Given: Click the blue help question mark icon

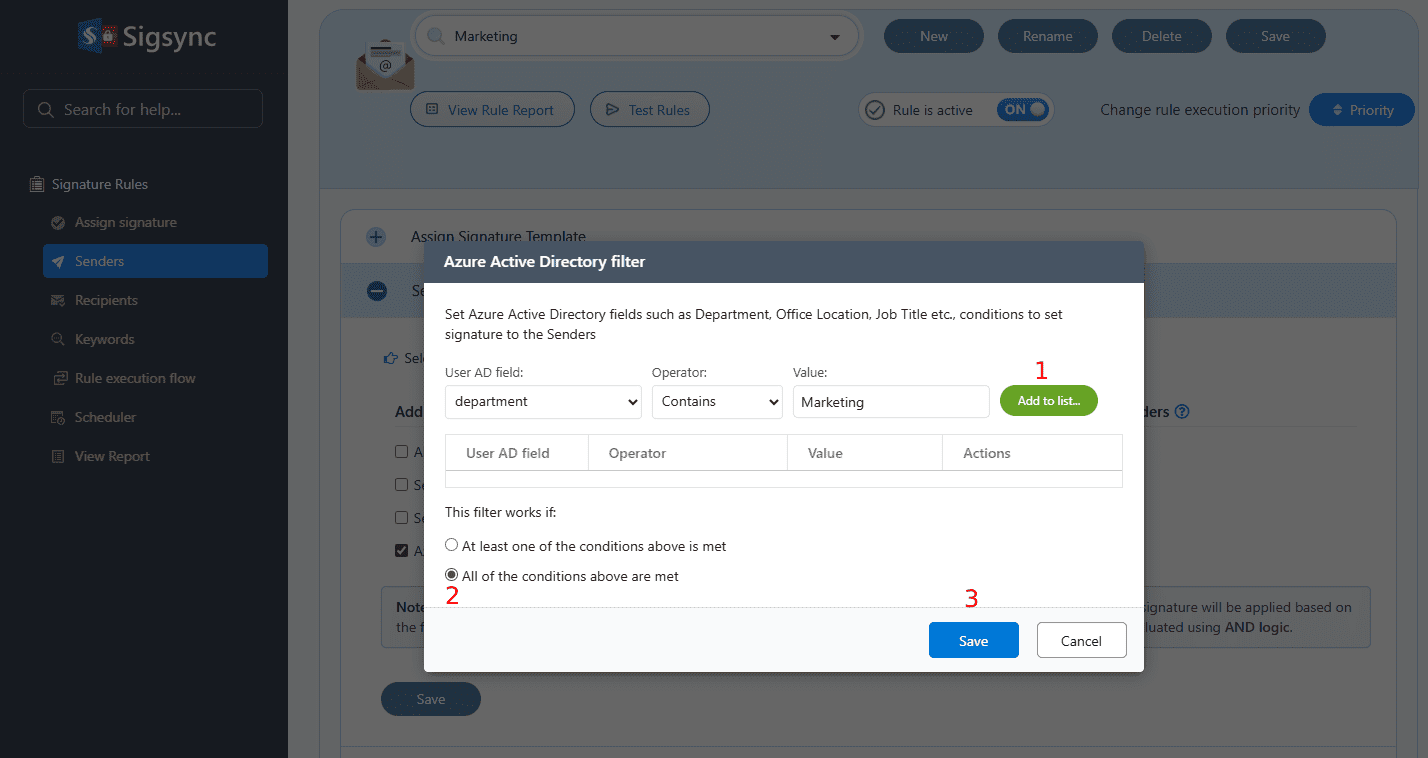Looking at the screenshot, I should click(x=1182, y=412).
